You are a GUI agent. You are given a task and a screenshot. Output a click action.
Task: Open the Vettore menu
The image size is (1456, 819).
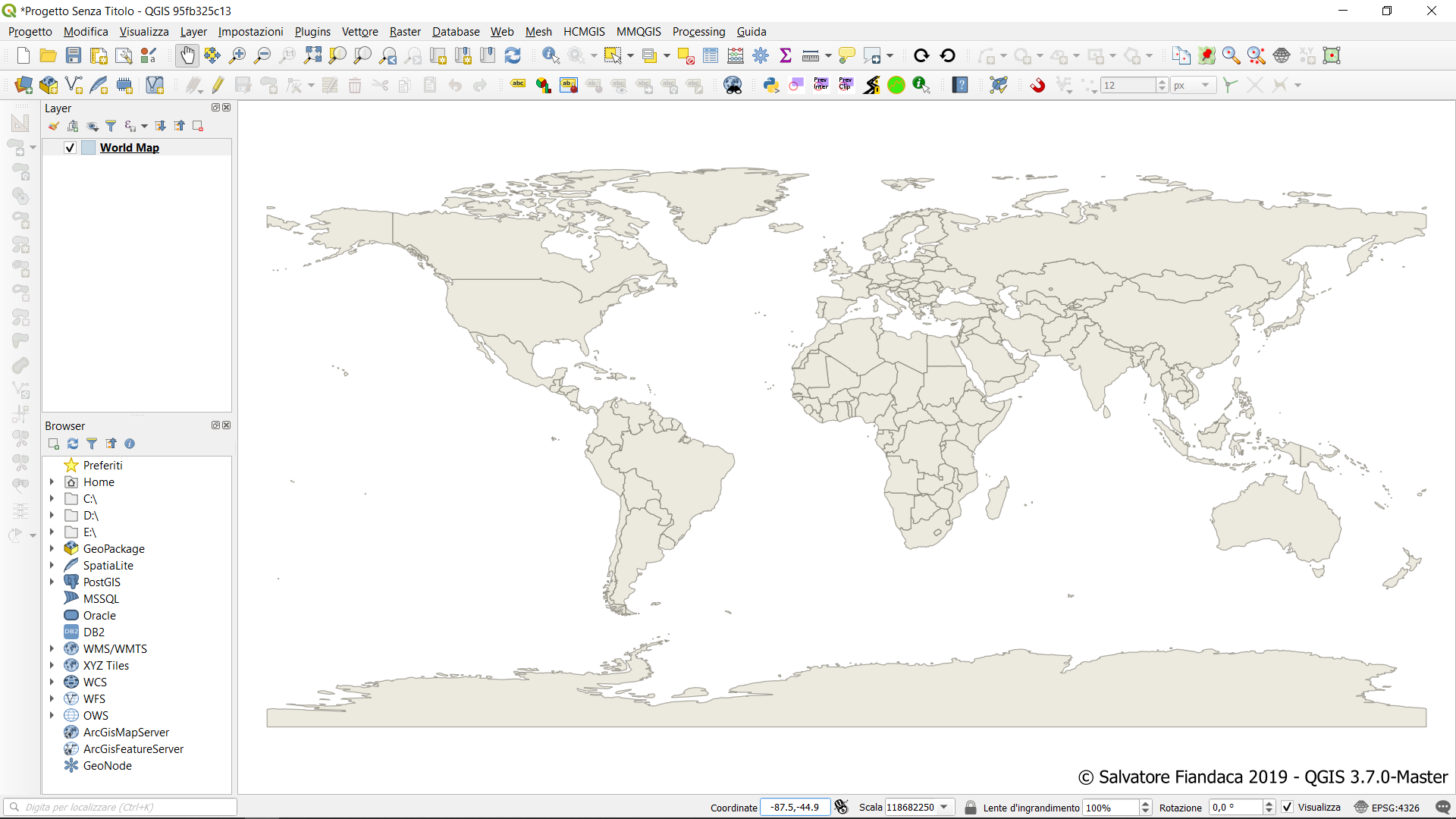(359, 31)
